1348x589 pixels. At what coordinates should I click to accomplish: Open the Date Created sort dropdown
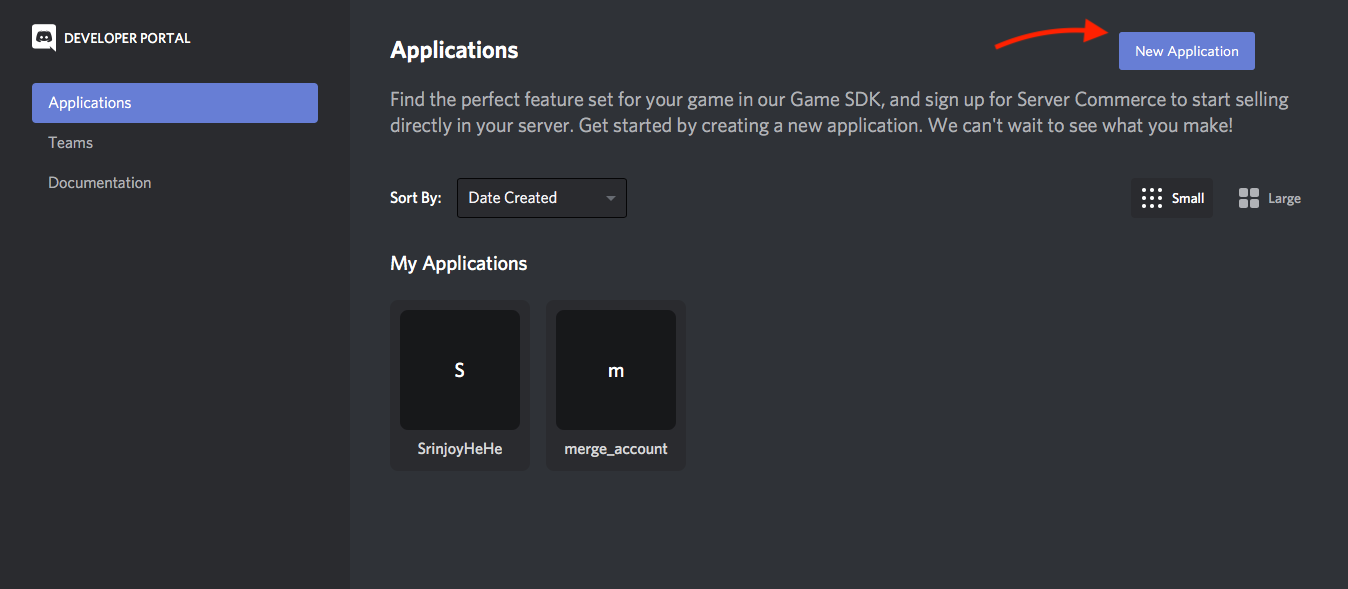[530, 198]
